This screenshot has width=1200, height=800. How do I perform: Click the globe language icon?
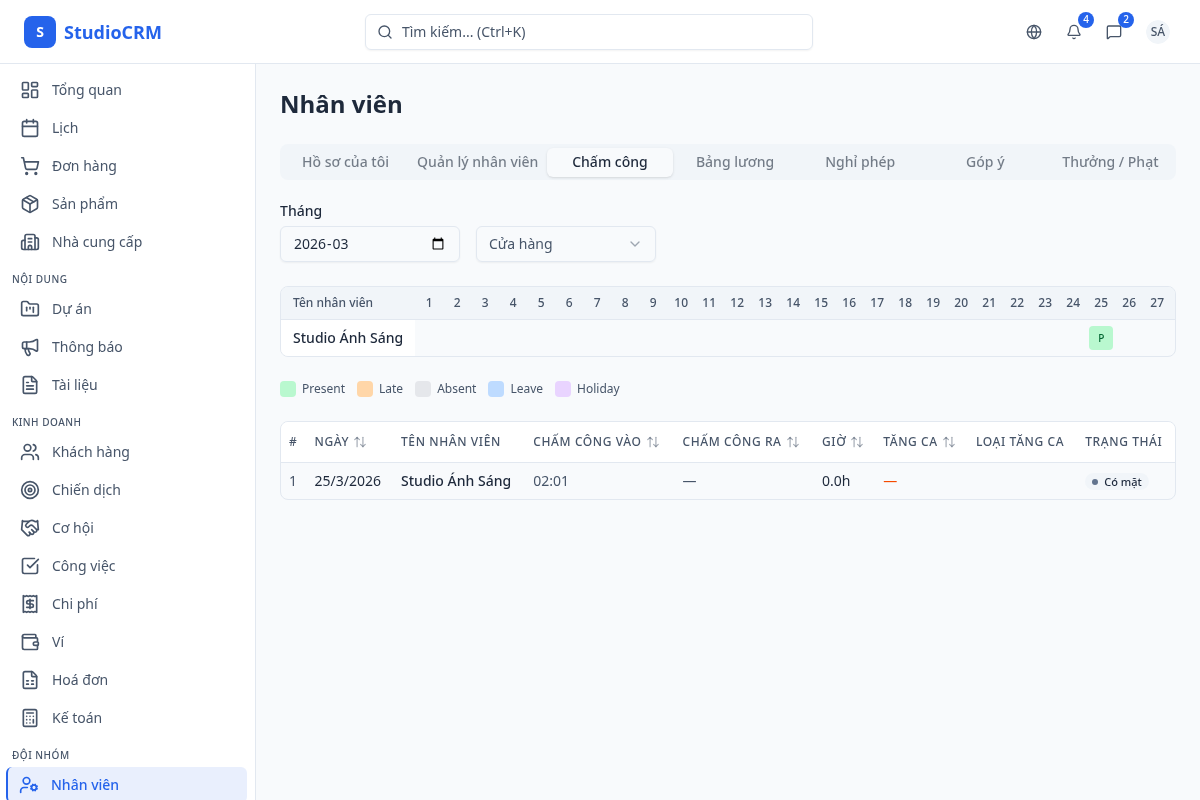click(1034, 32)
